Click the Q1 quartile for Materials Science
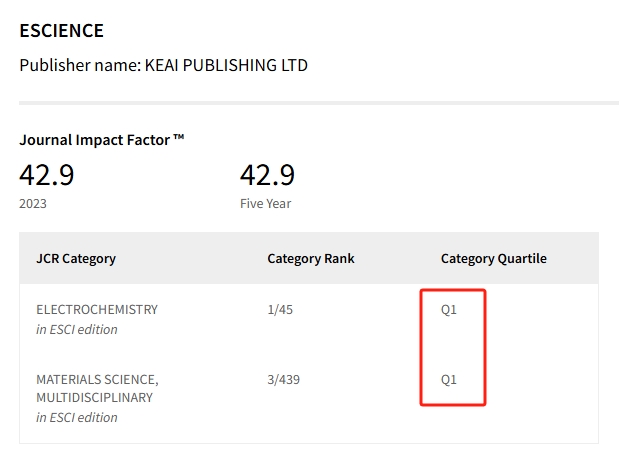The image size is (621, 453). click(449, 380)
